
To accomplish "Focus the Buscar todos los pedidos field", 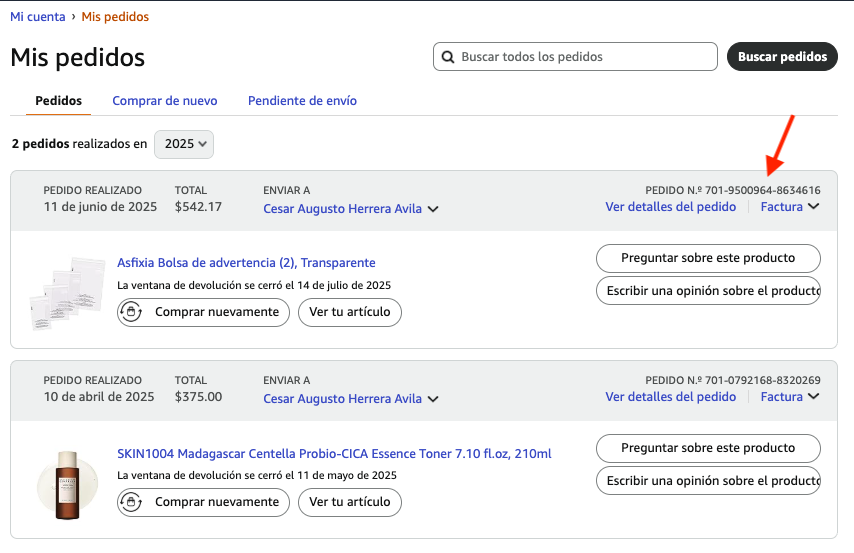I will 575,57.
